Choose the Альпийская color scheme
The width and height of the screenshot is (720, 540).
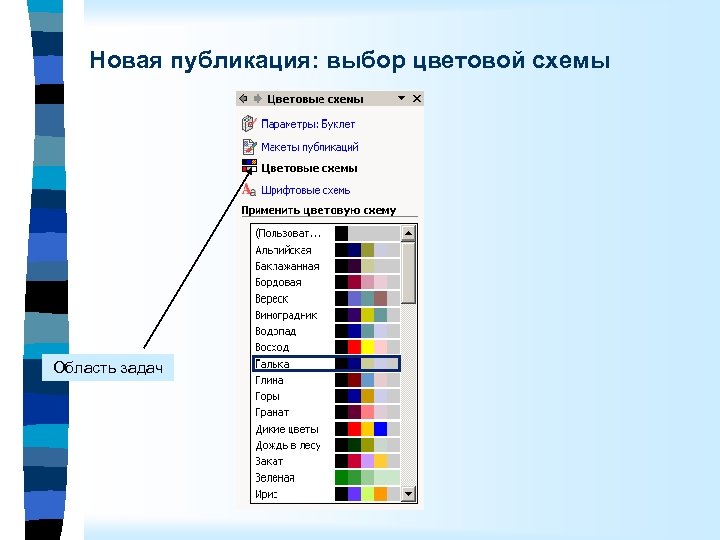[x=326, y=250]
